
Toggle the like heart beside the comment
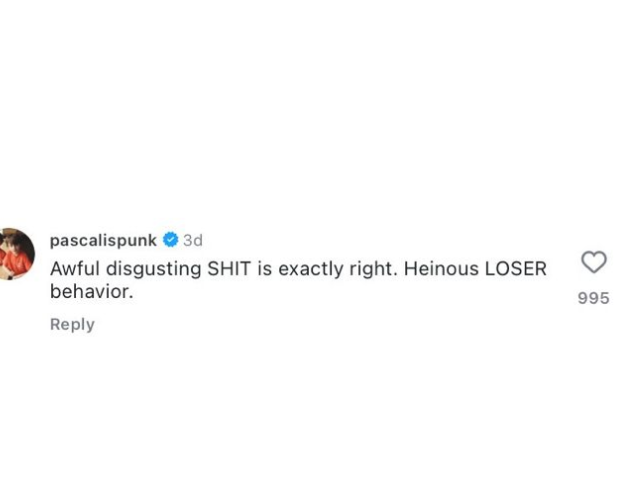coord(594,262)
